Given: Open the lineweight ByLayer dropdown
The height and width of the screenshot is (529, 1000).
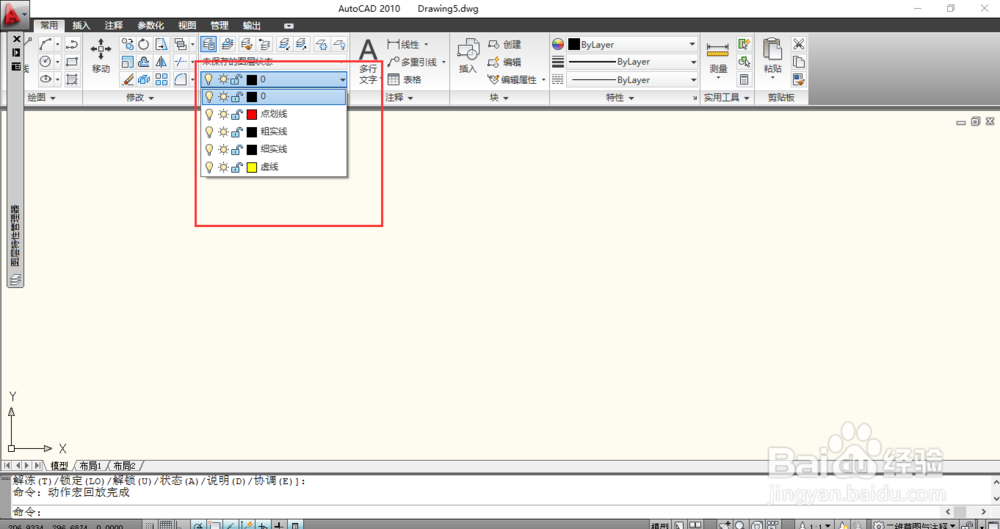Looking at the screenshot, I should 632,62.
